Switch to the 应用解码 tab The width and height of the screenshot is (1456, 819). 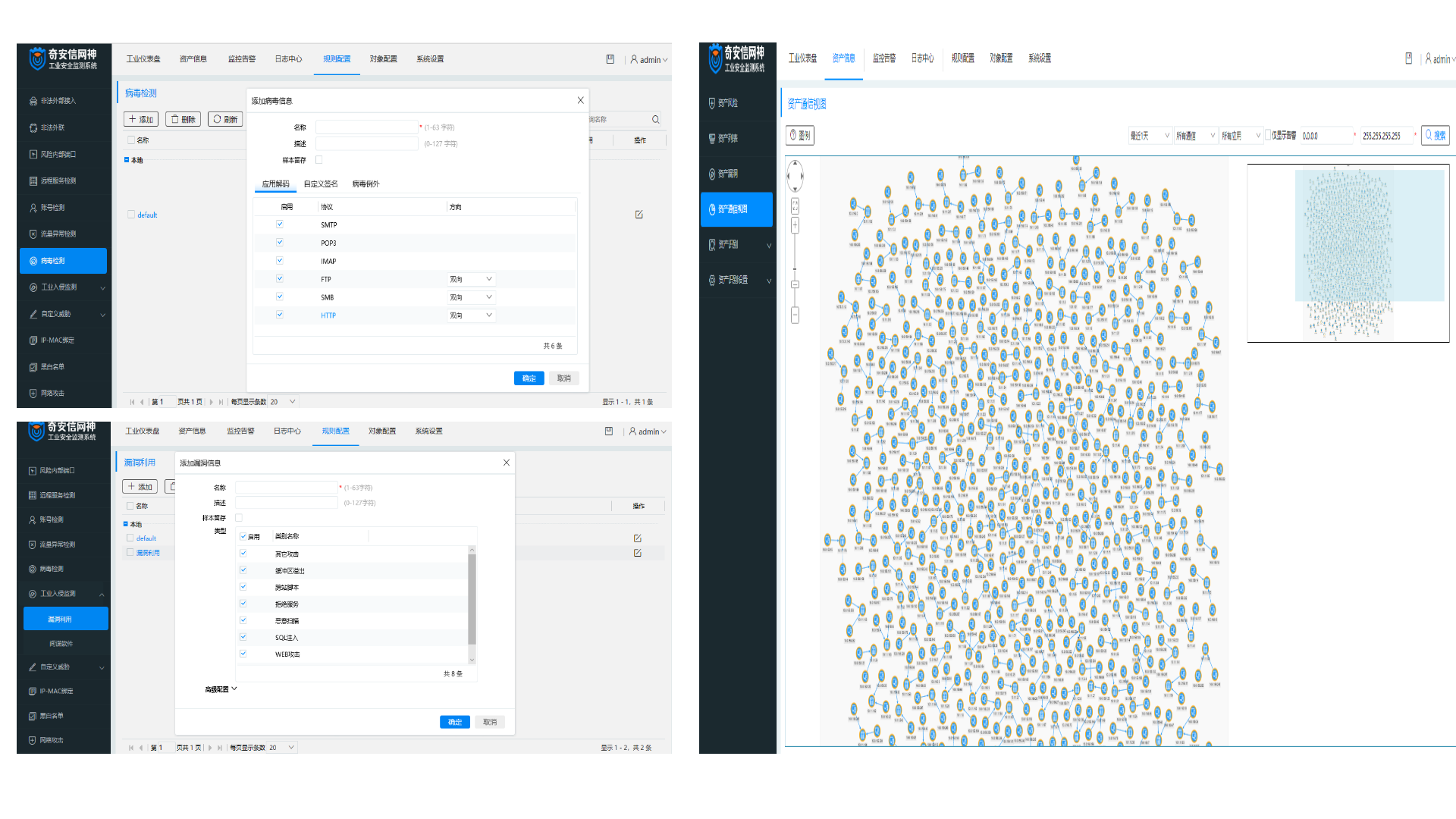pos(275,184)
